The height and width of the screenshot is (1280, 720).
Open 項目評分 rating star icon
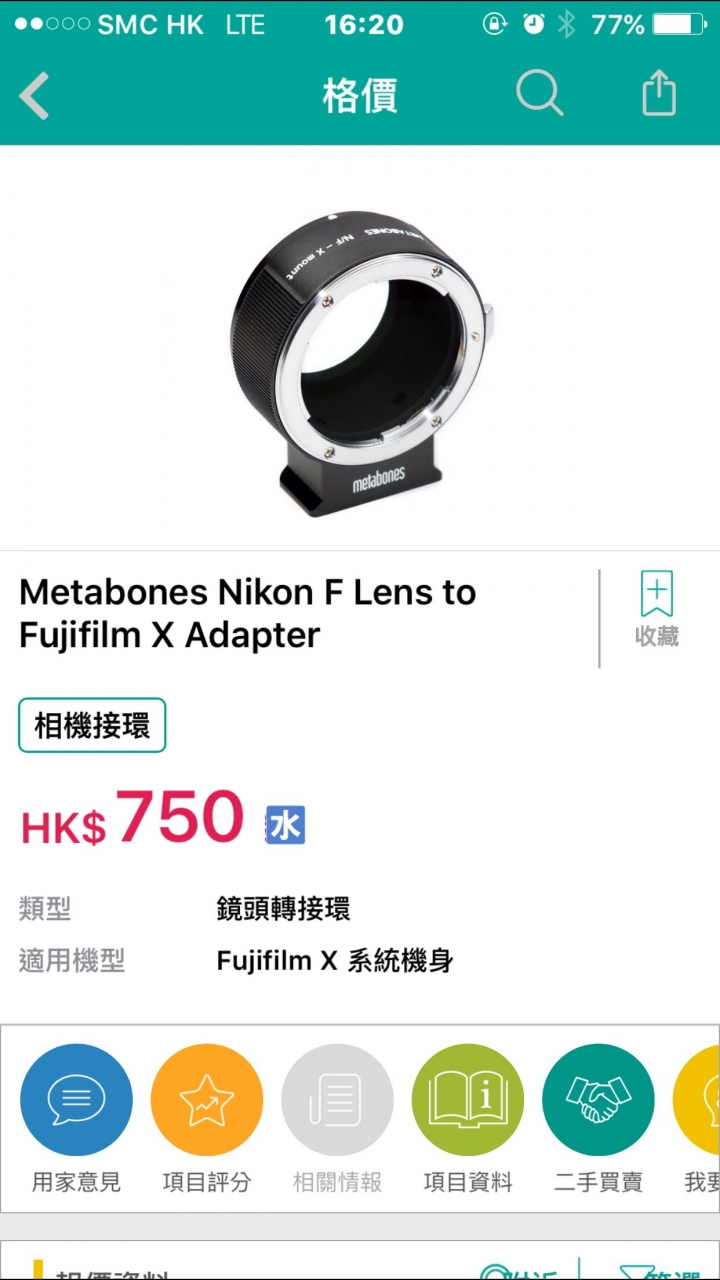pos(207,1100)
